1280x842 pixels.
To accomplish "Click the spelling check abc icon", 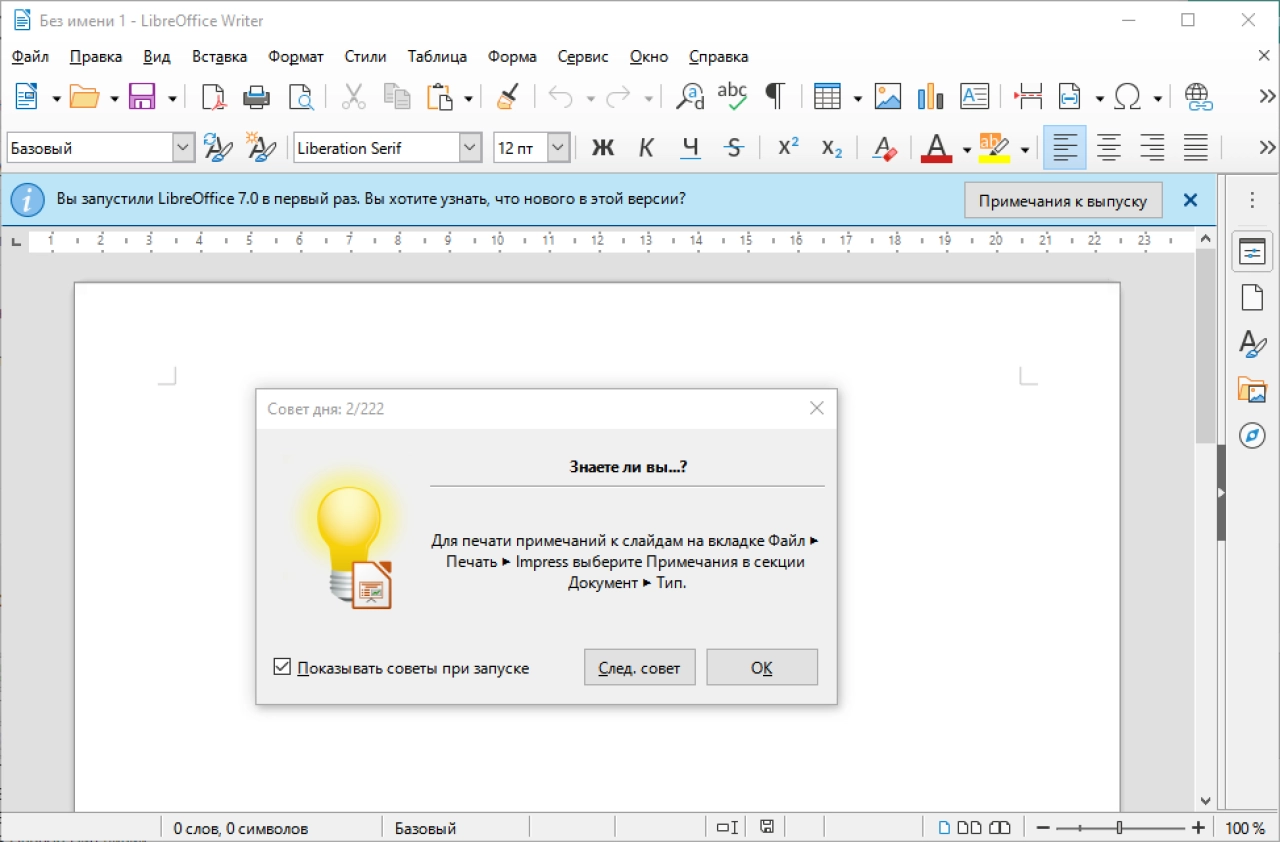I will (733, 97).
